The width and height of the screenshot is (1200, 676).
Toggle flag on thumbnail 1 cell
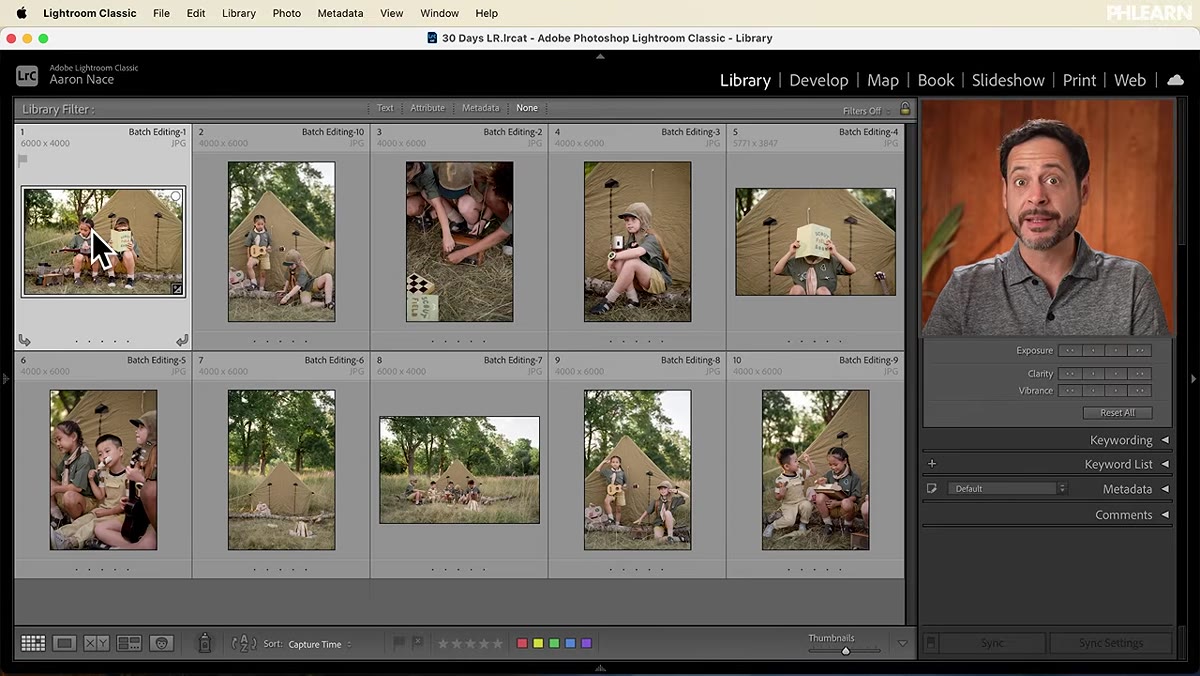point(23,160)
